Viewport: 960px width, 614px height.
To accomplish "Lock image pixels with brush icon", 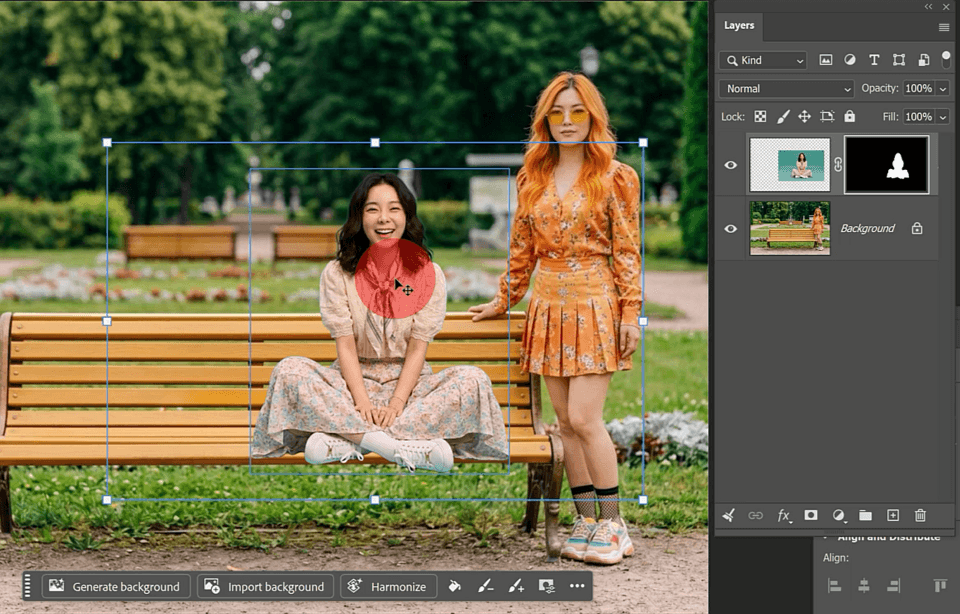I will pos(783,116).
